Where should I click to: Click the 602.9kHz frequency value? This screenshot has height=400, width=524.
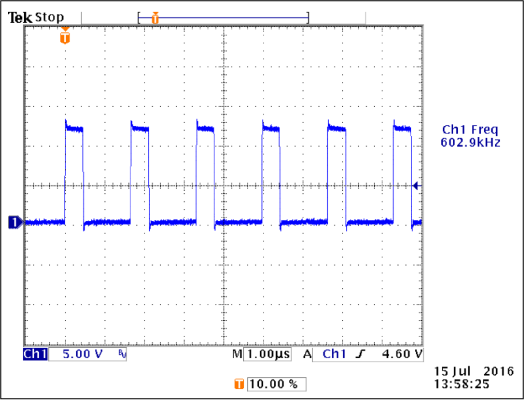click(x=470, y=143)
